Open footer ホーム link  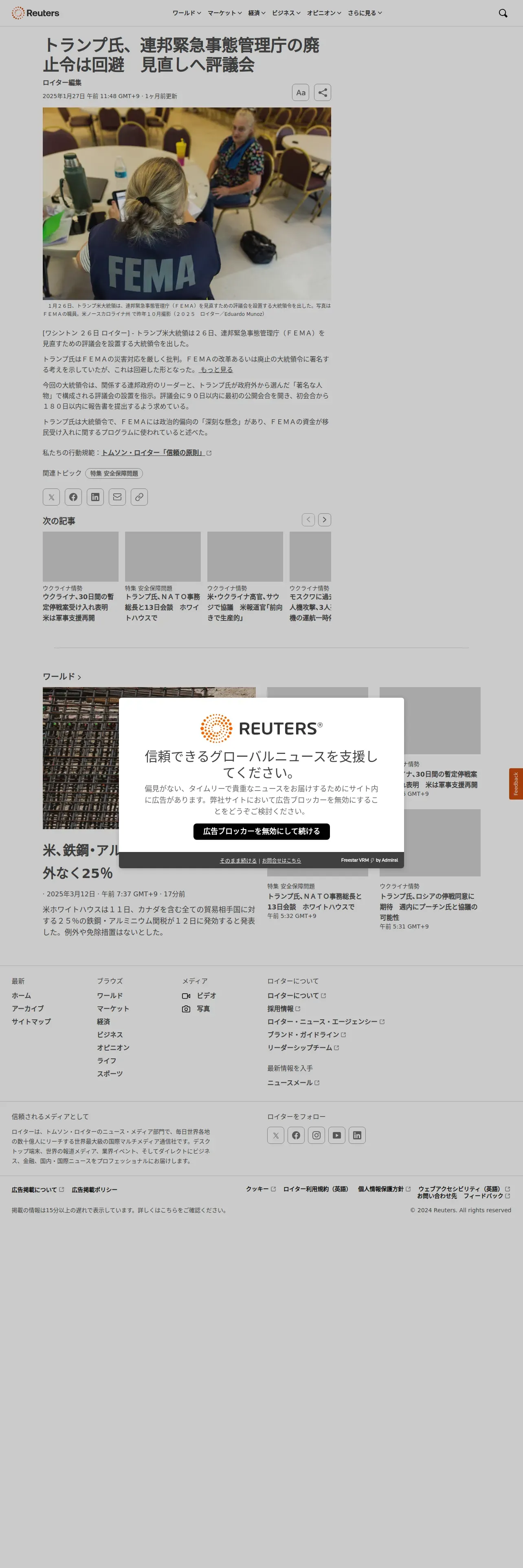21,996
